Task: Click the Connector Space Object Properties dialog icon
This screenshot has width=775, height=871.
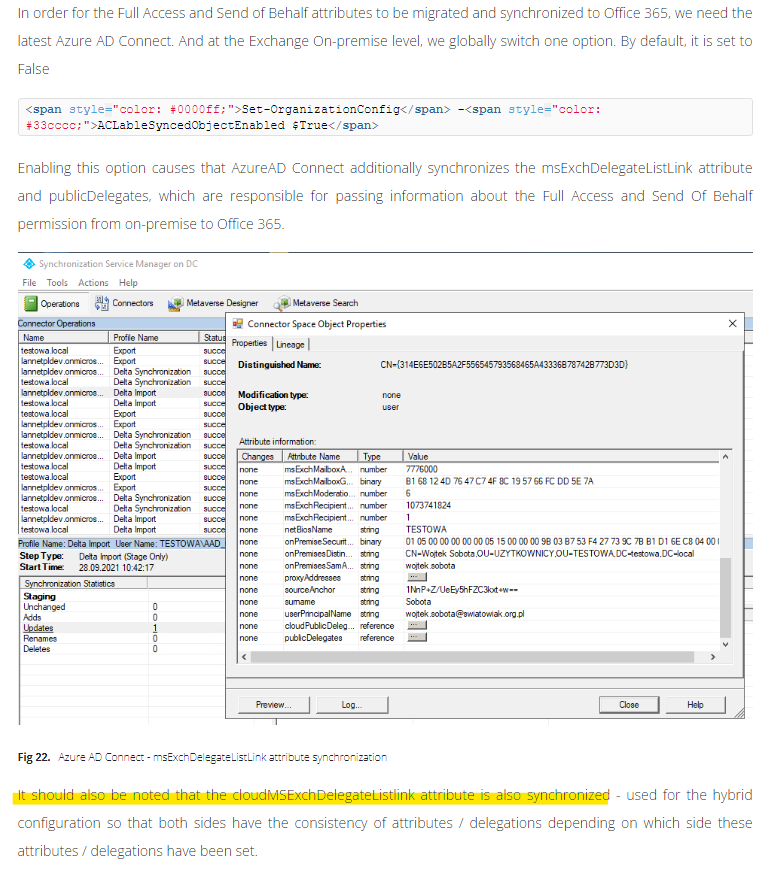Action: [238, 324]
